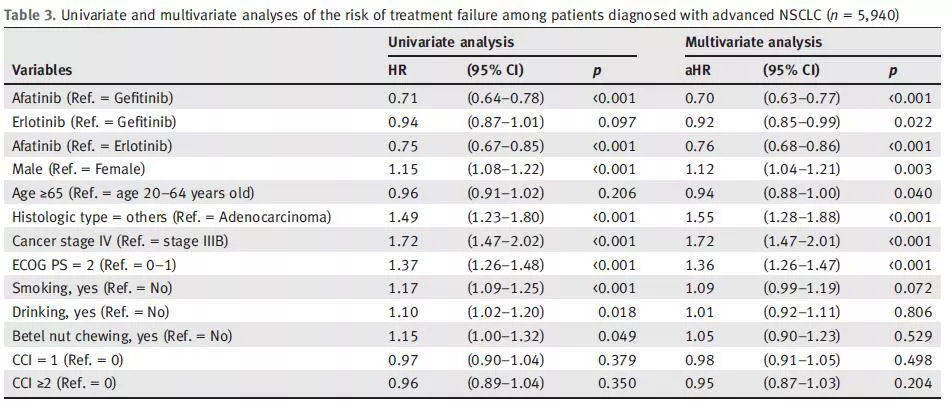Select the Cancer stage IV row label
The image size is (952, 404).
coord(118,240)
